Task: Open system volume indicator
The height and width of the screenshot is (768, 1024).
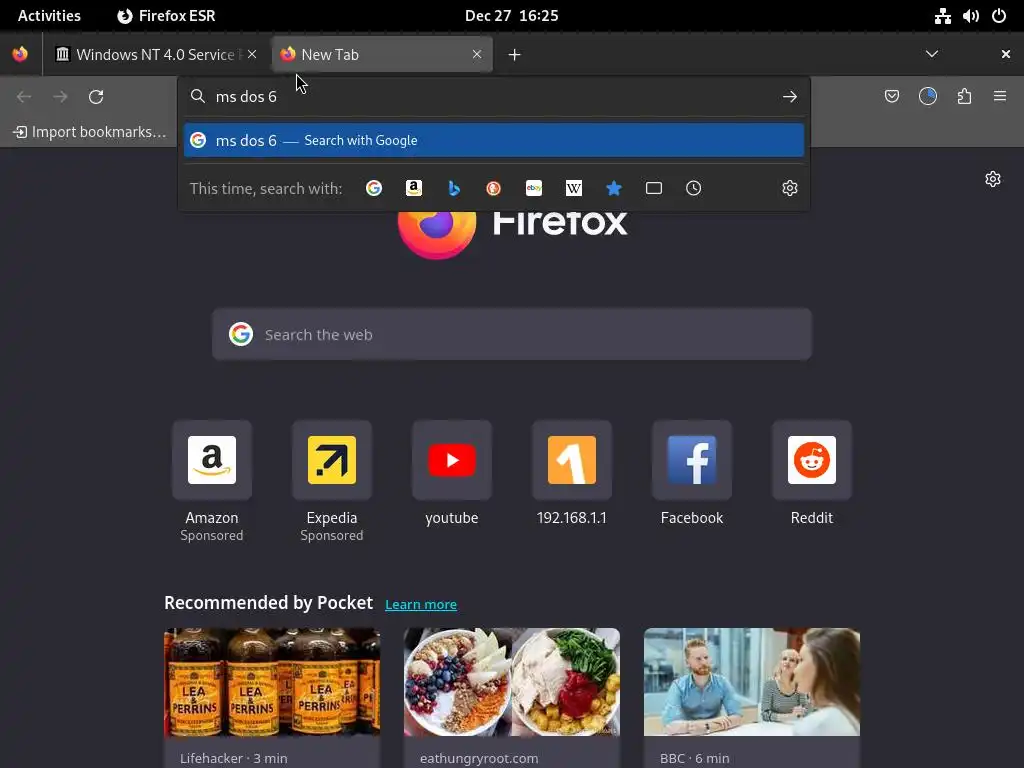Action: [970, 16]
